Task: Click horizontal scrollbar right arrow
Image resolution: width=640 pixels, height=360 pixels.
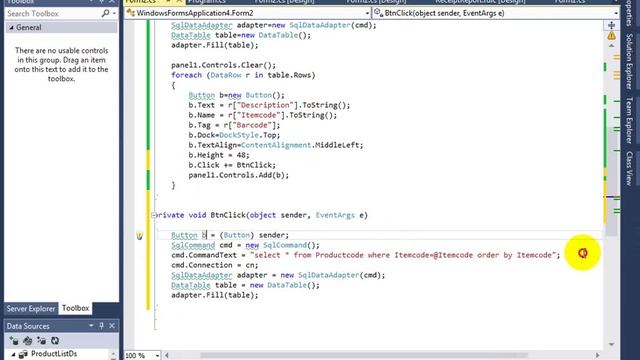Action: coord(597,356)
